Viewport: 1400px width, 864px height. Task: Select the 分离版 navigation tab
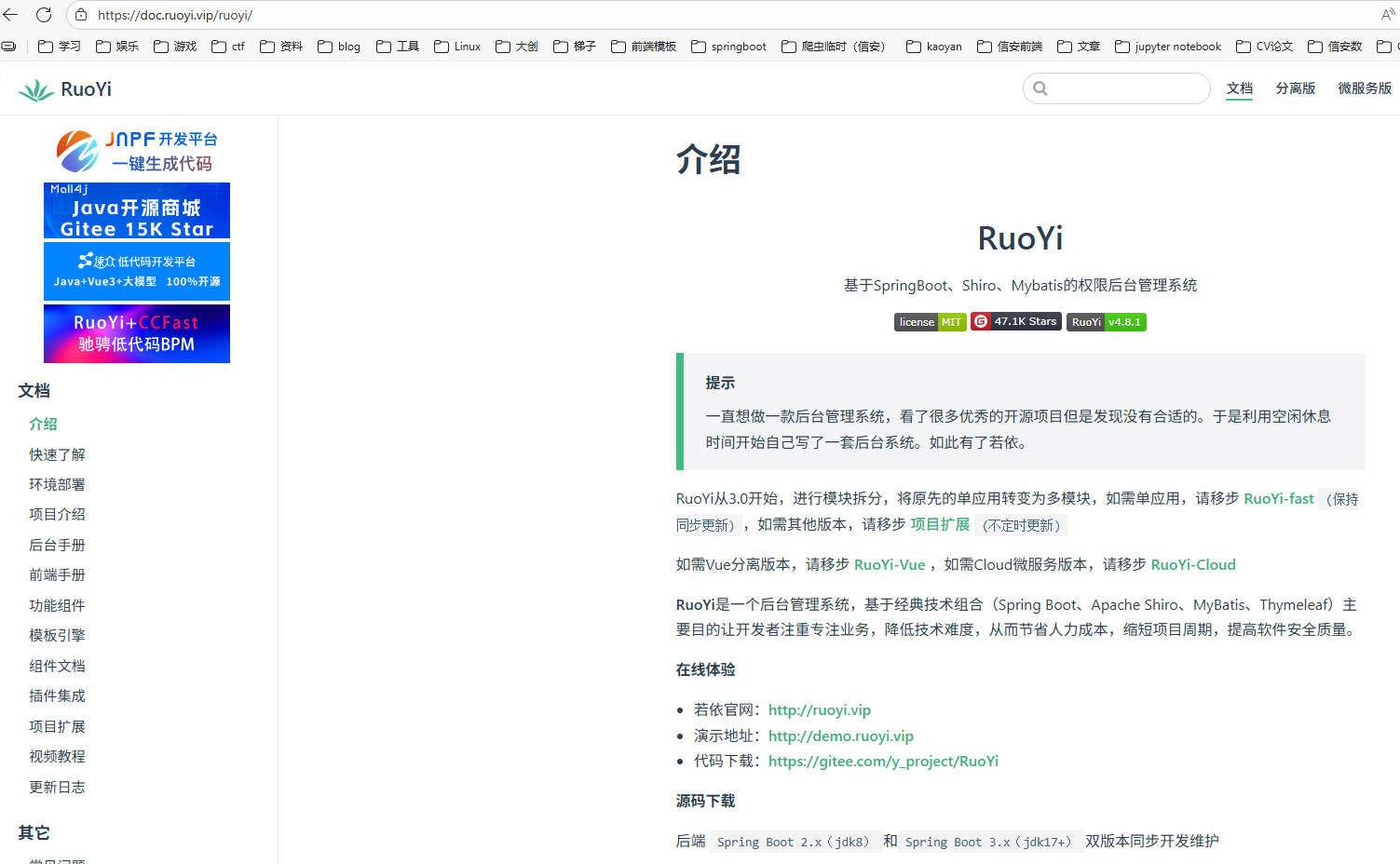1296,88
